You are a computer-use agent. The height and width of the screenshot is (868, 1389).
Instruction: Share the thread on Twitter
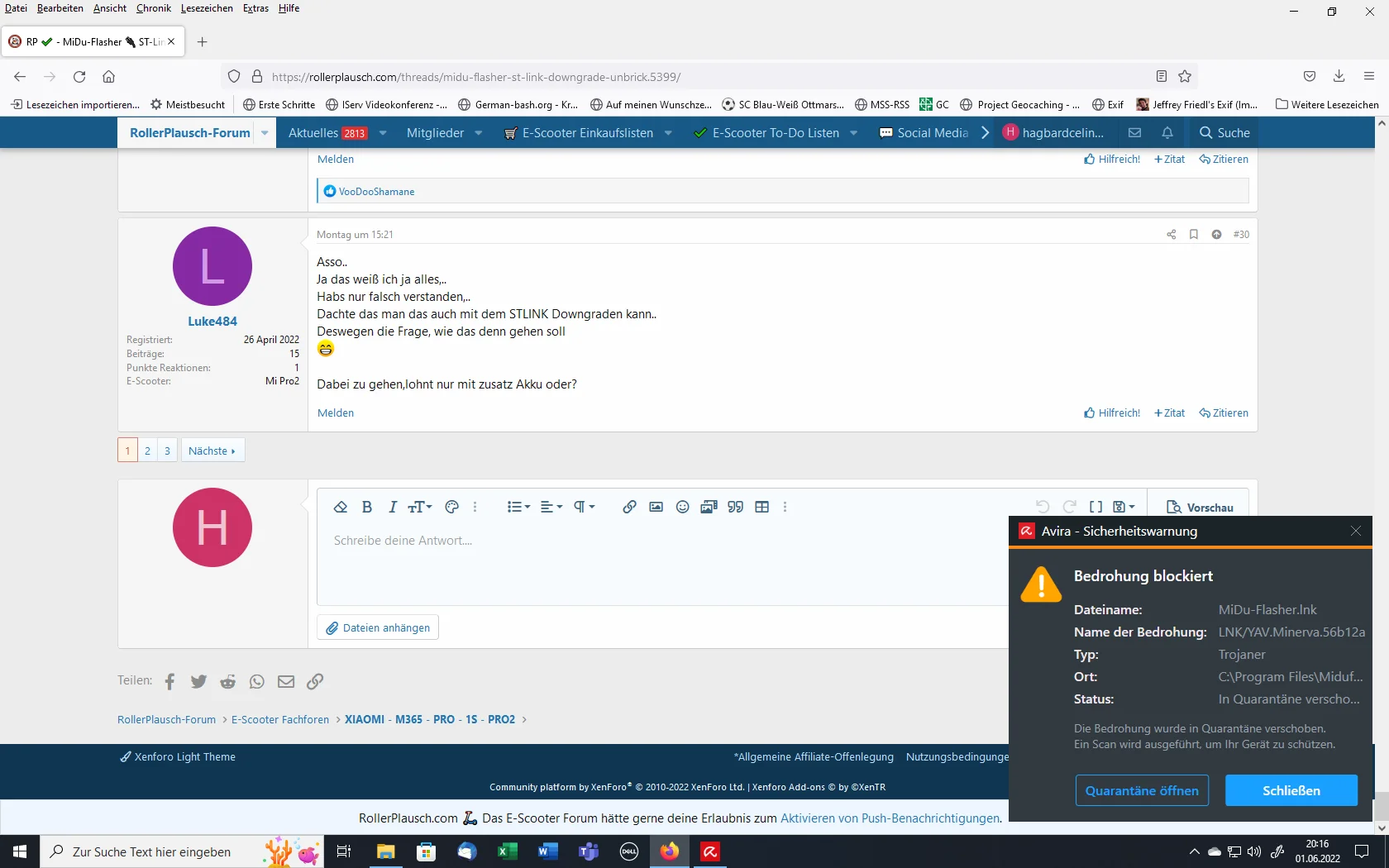coord(198,681)
